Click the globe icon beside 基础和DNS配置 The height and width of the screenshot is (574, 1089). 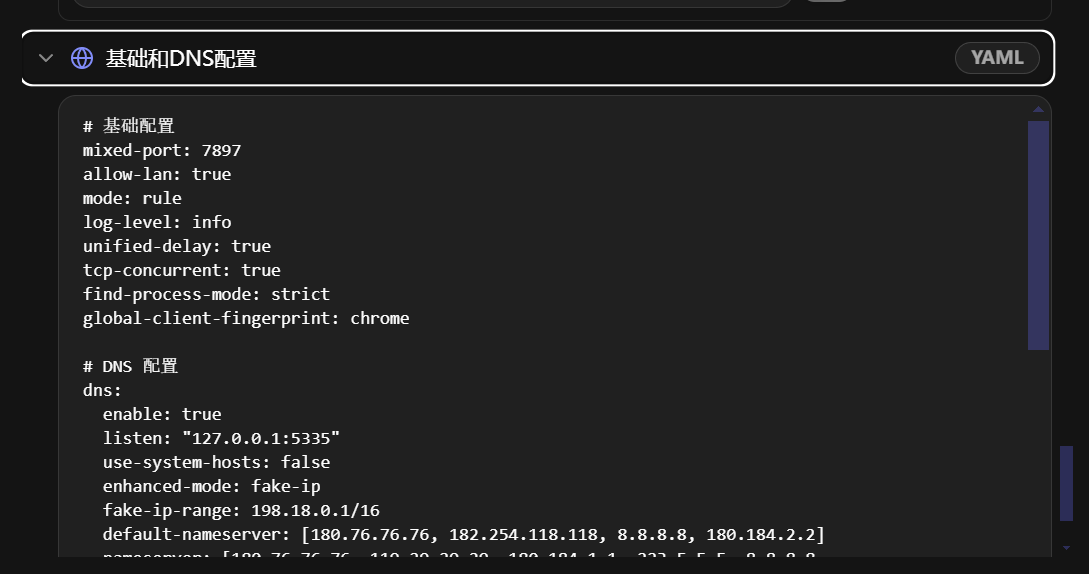pos(82,58)
